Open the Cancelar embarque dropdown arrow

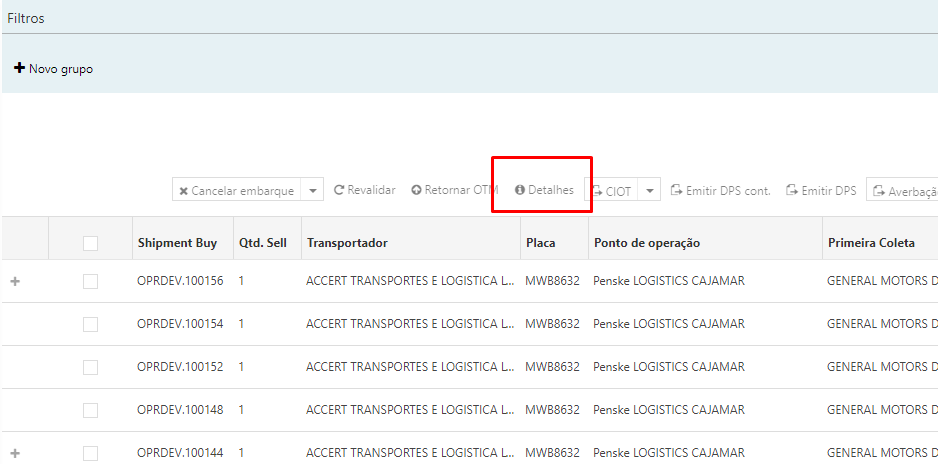(313, 190)
